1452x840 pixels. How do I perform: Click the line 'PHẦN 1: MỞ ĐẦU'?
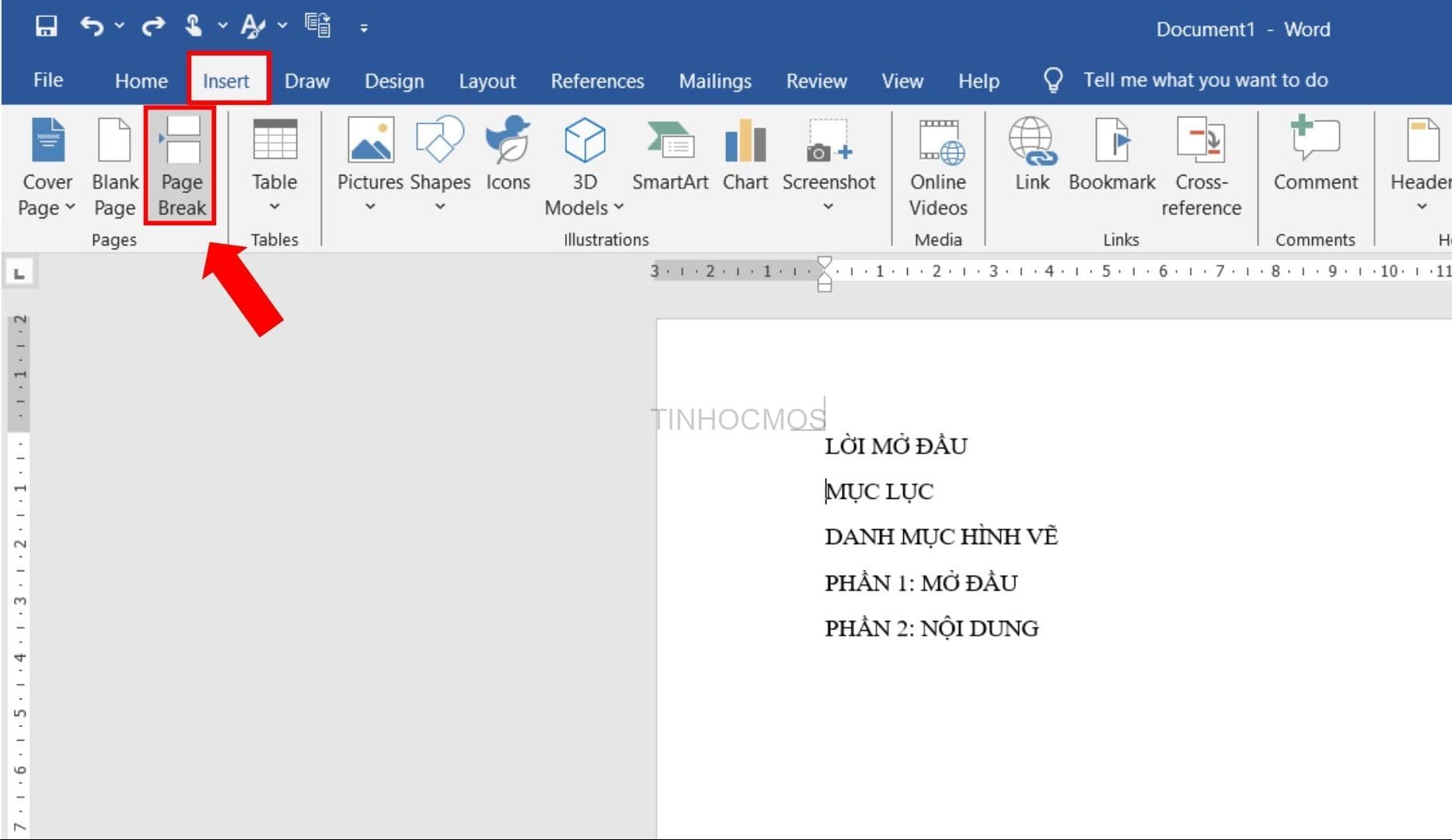[921, 583]
